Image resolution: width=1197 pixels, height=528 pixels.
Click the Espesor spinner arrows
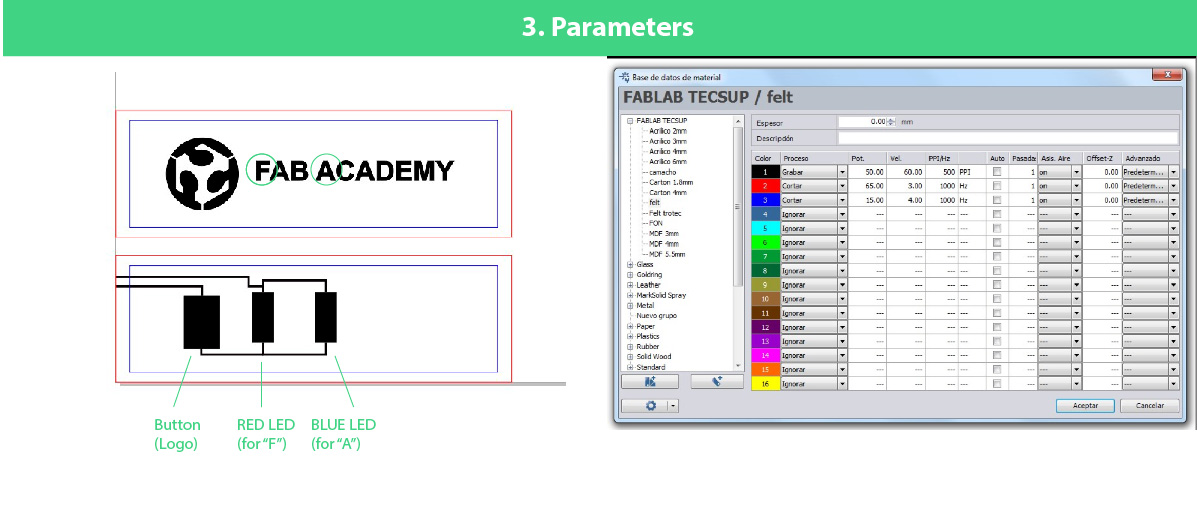tap(892, 121)
